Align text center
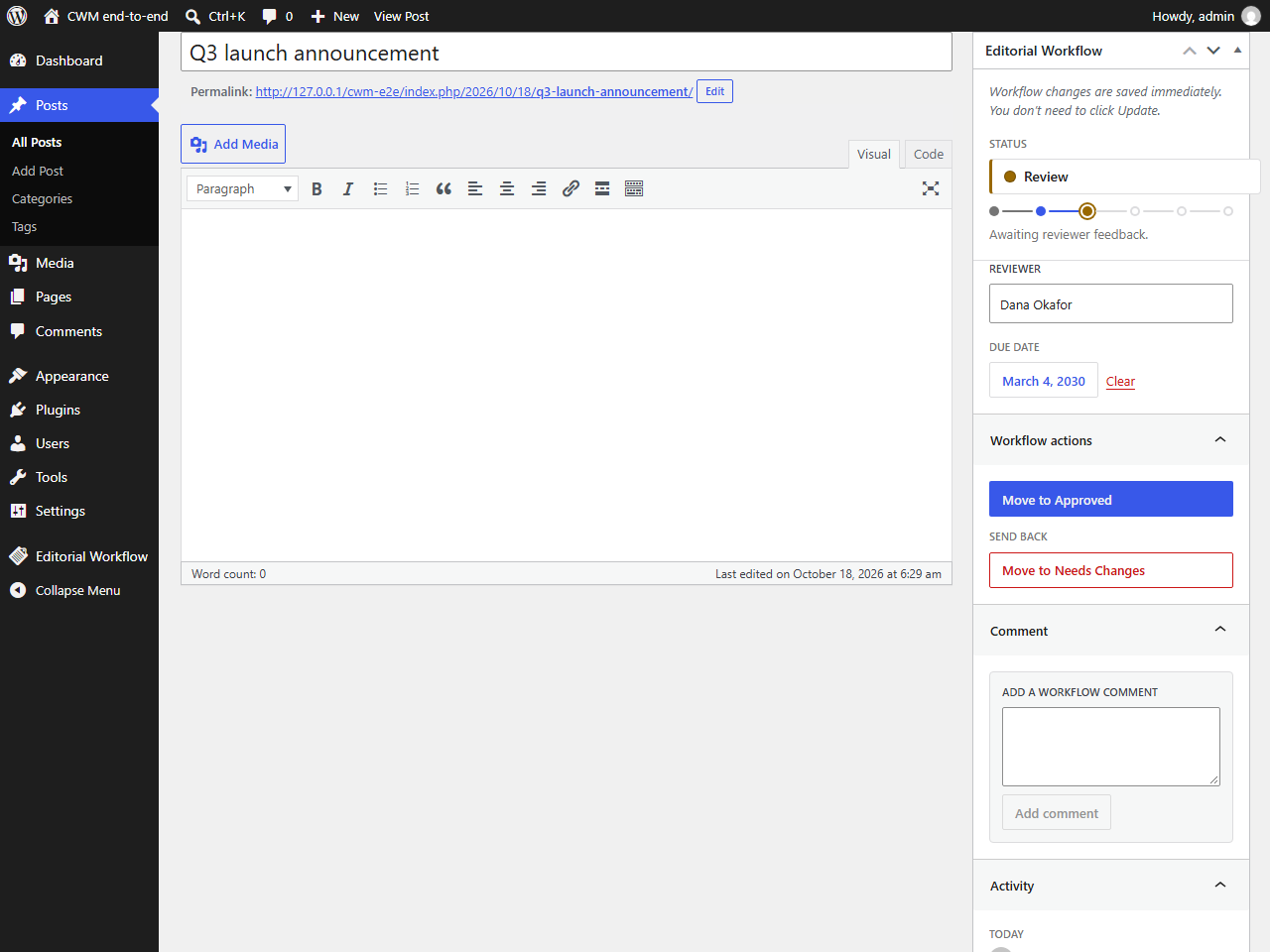The image size is (1270, 952). click(x=507, y=188)
